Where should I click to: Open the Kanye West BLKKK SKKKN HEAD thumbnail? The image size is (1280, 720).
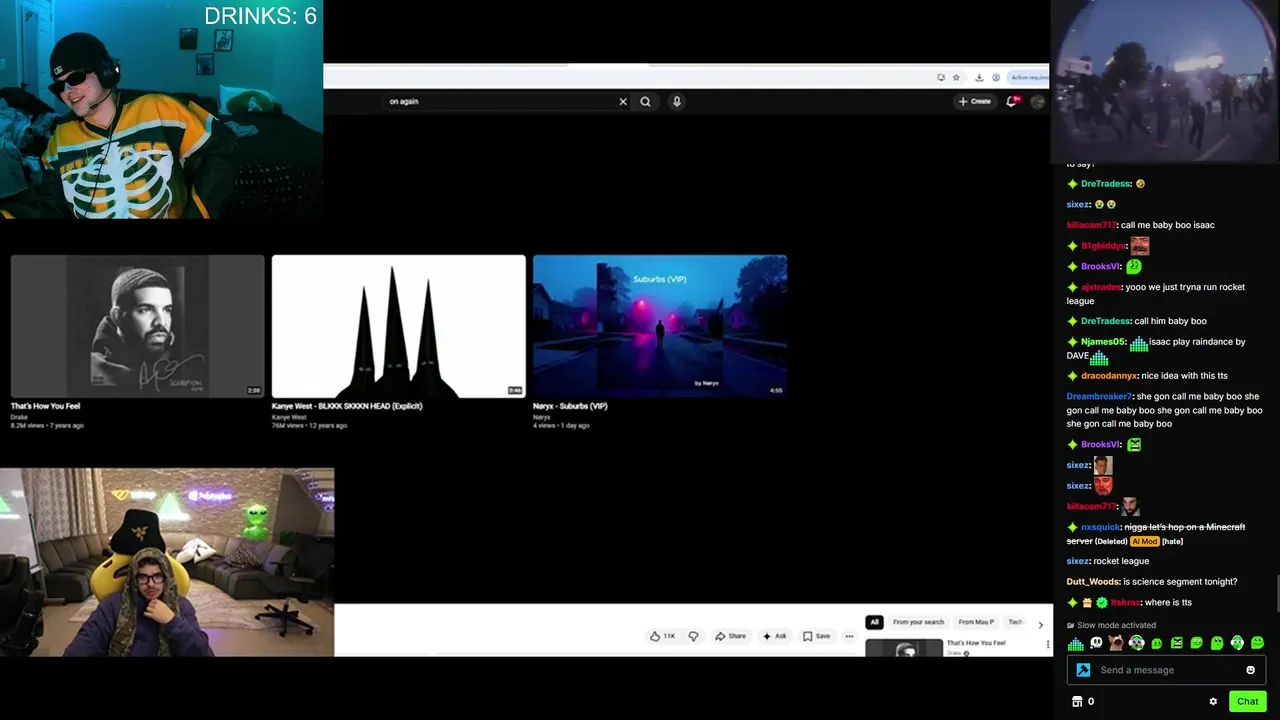click(x=398, y=326)
